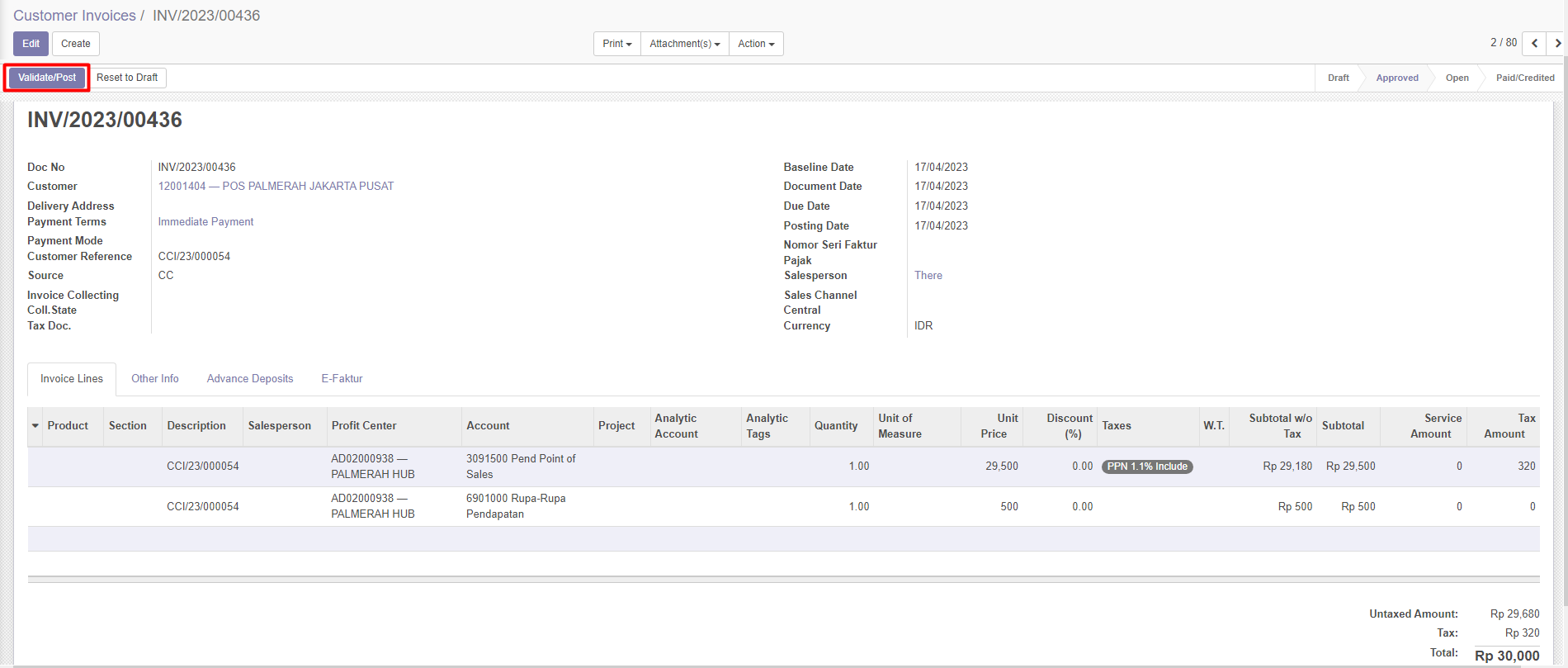Go to next invoice record arrow
This screenshot has height=668, width=1568.
pos(1556,43)
